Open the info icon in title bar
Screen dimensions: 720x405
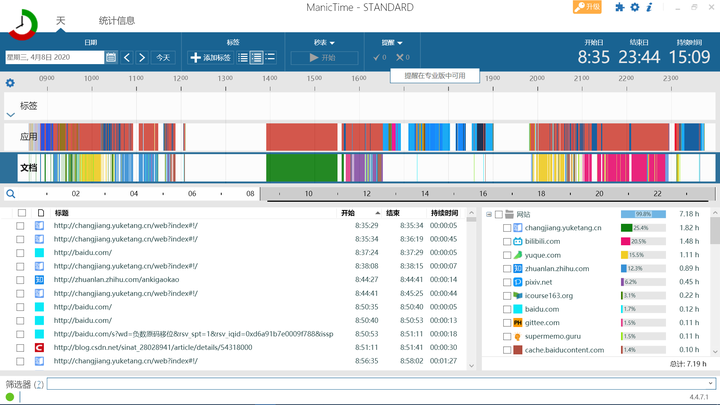(649, 7)
